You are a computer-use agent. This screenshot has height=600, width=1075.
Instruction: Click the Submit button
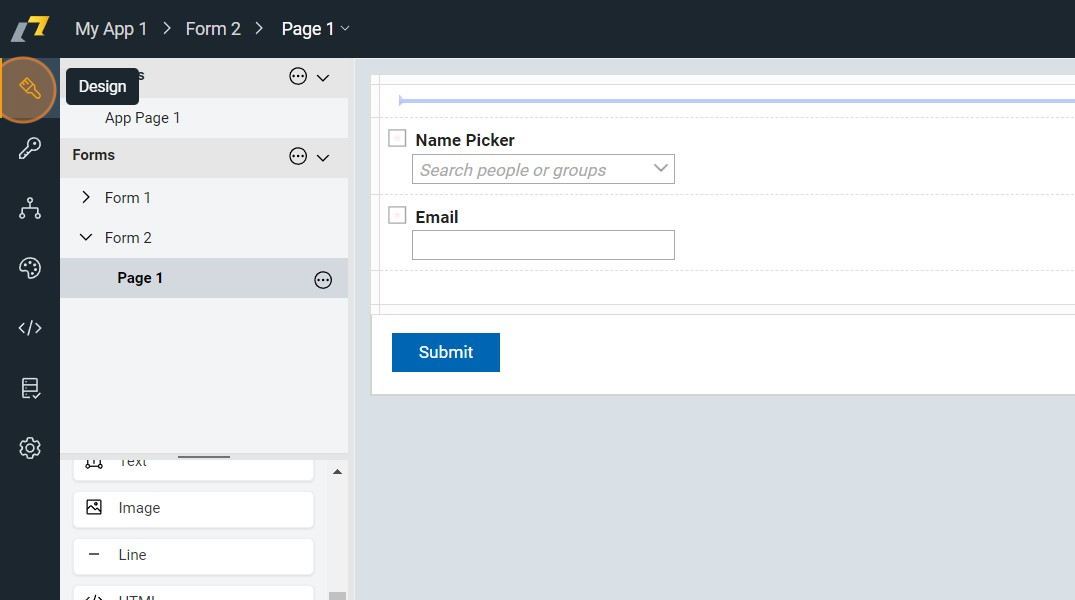coord(445,352)
